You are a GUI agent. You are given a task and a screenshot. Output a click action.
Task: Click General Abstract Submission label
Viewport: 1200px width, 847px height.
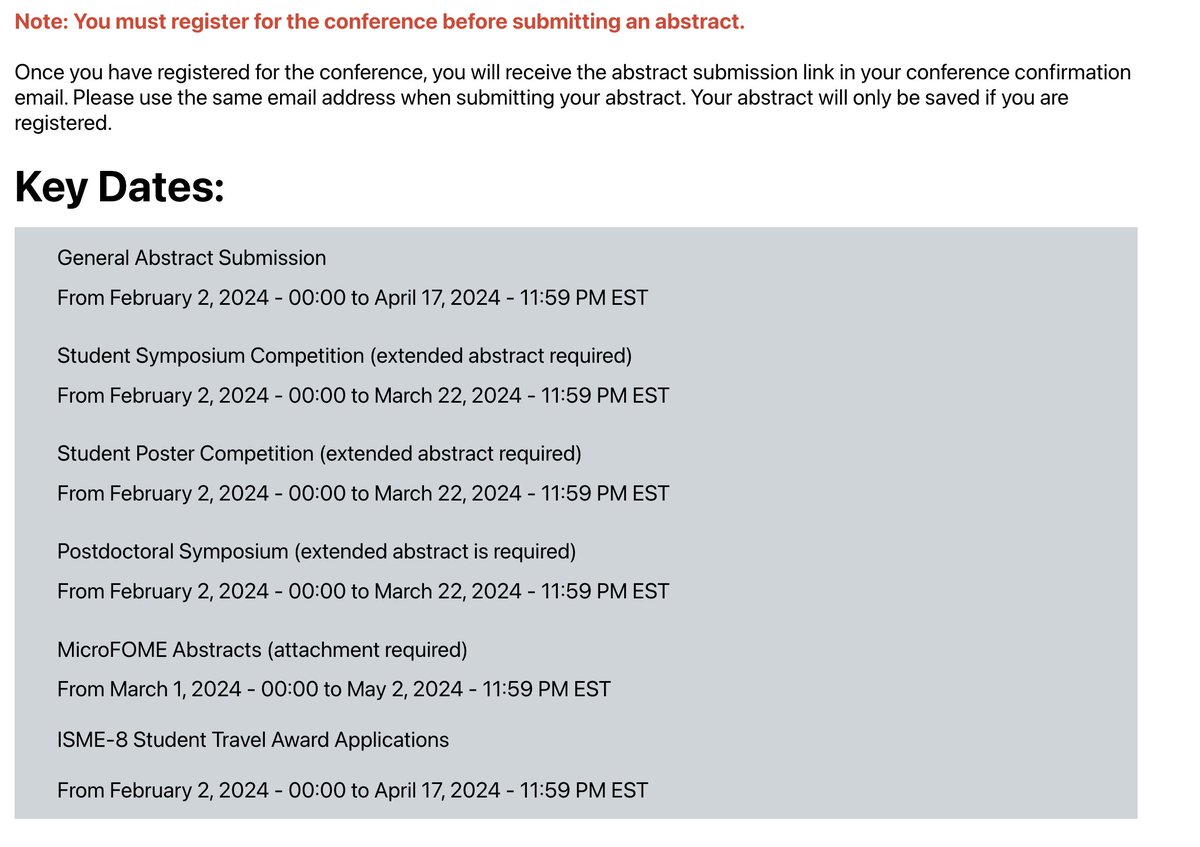pos(192,258)
